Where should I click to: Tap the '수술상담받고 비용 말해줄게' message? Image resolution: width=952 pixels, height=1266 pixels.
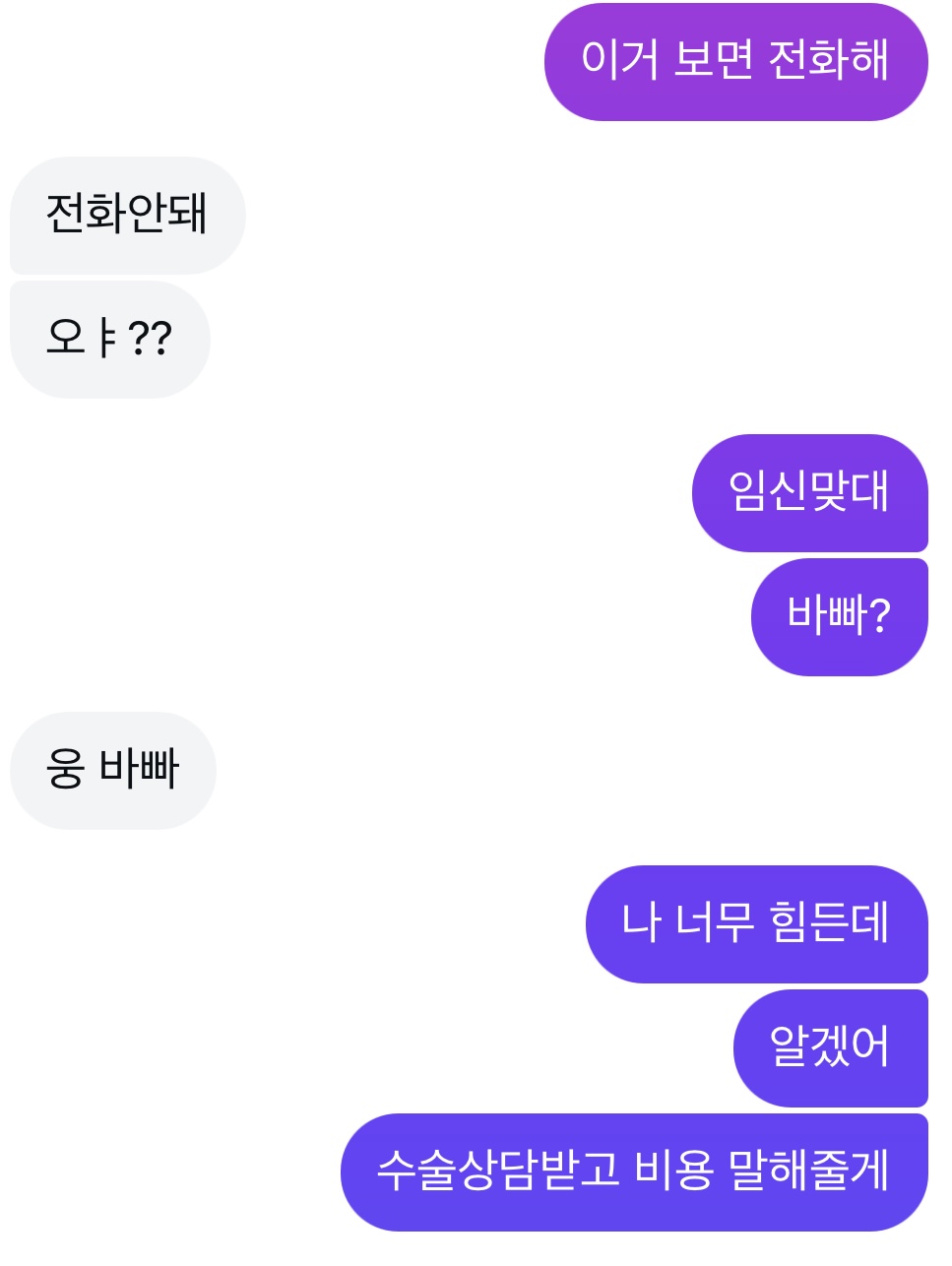coord(634,1171)
